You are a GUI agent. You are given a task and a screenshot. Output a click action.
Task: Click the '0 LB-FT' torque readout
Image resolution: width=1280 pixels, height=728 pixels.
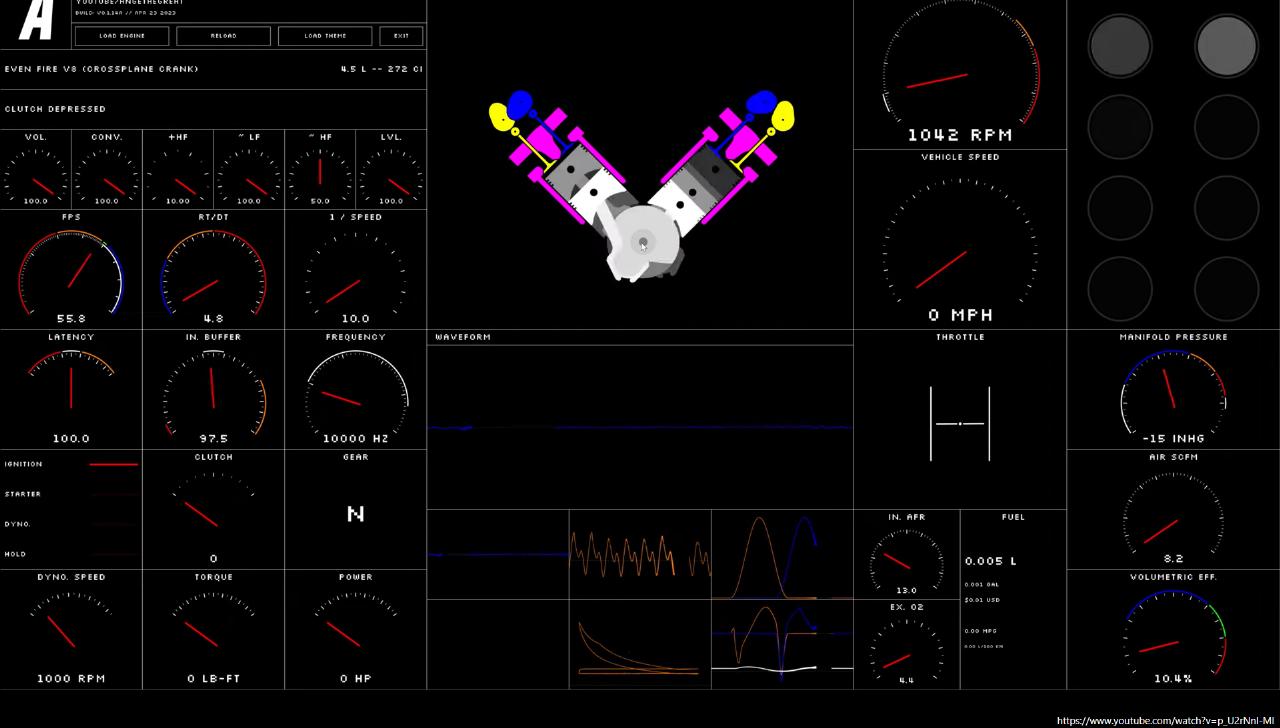[x=213, y=678]
